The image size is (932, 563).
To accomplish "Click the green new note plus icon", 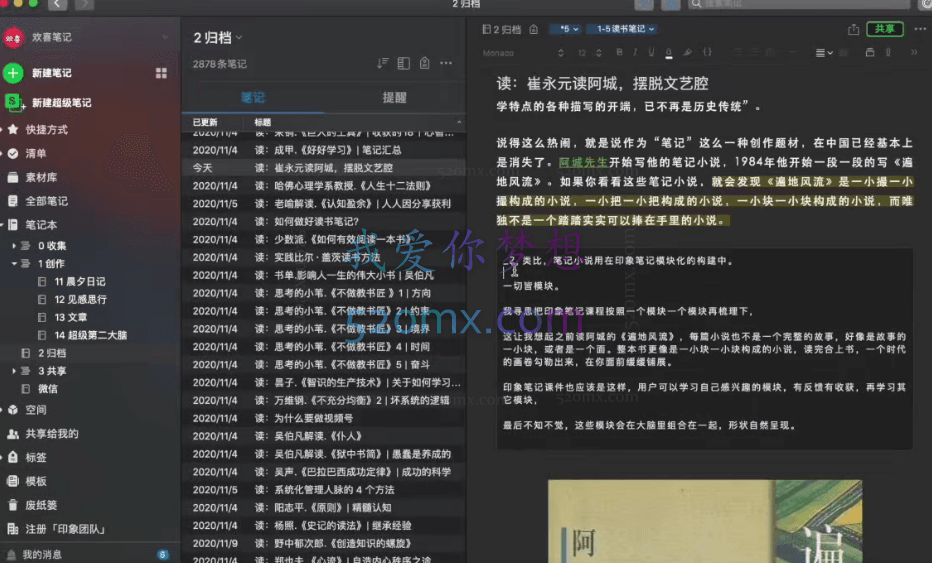I will (x=13, y=73).
